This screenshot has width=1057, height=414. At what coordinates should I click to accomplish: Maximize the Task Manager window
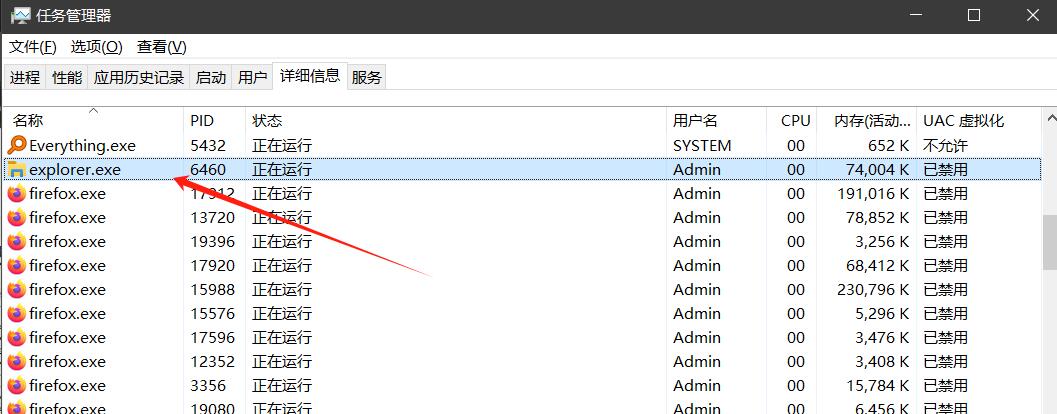(x=973, y=16)
